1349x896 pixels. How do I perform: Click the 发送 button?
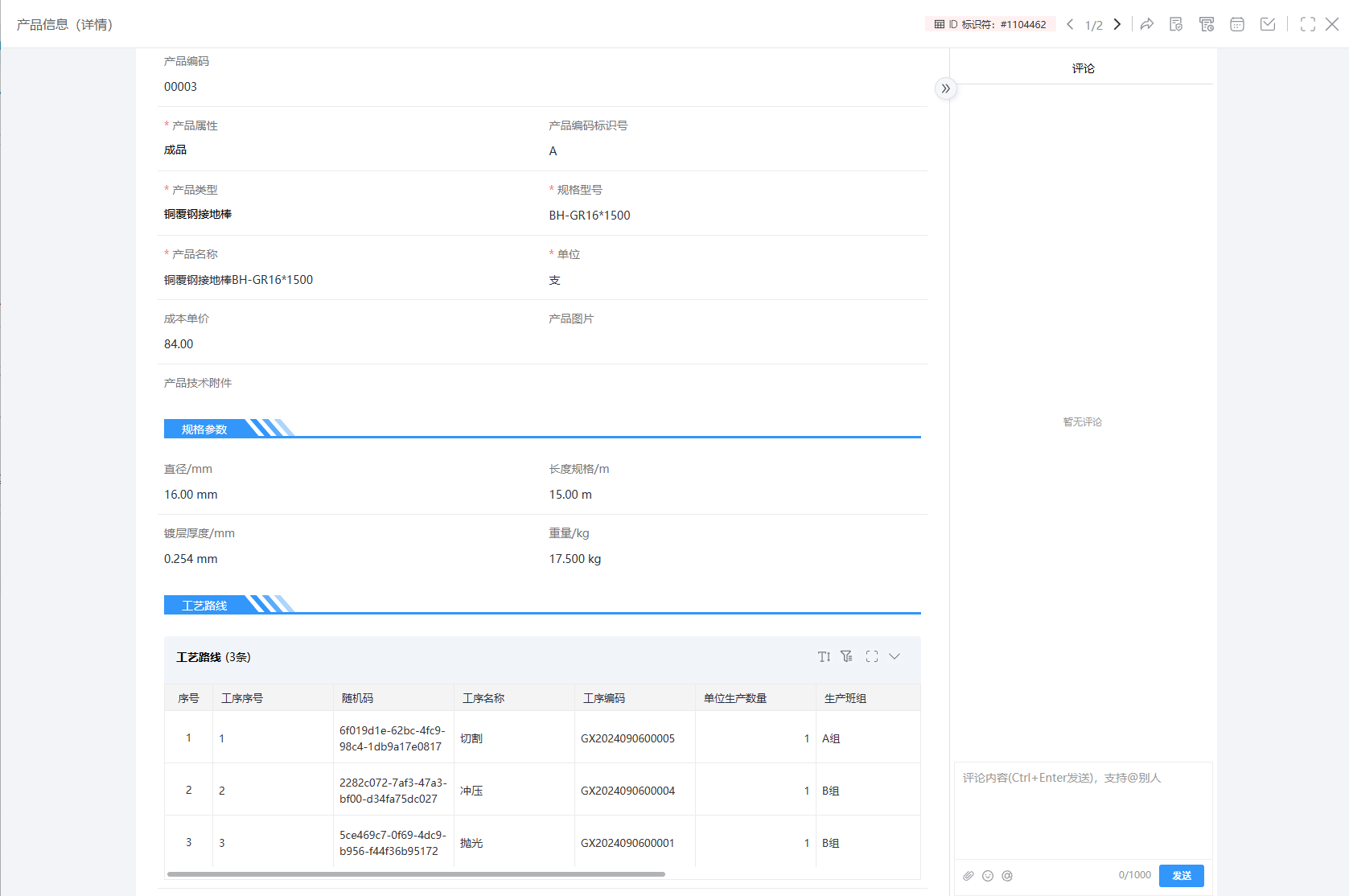(x=1181, y=876)
